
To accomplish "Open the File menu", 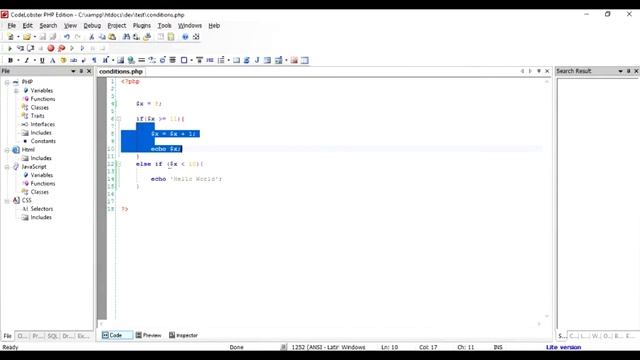I will 11,25.
